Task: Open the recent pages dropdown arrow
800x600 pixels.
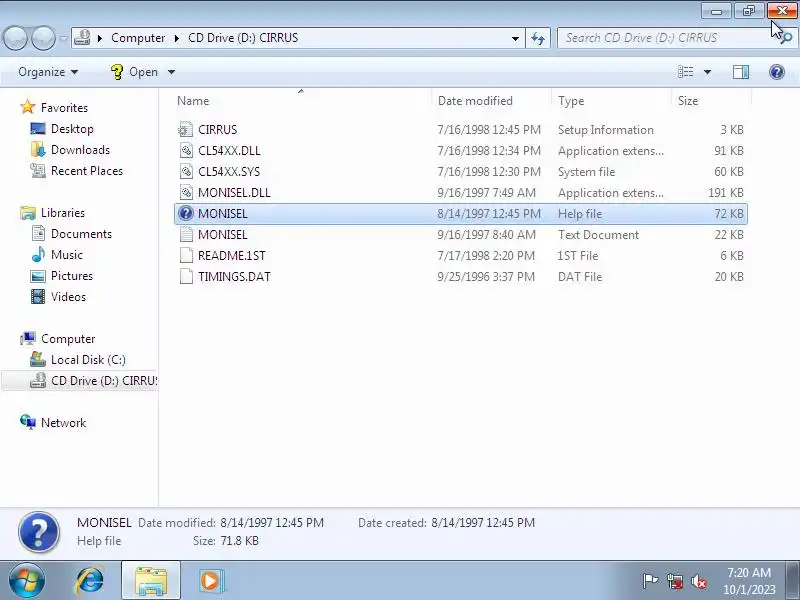Action: pos(63,38)
